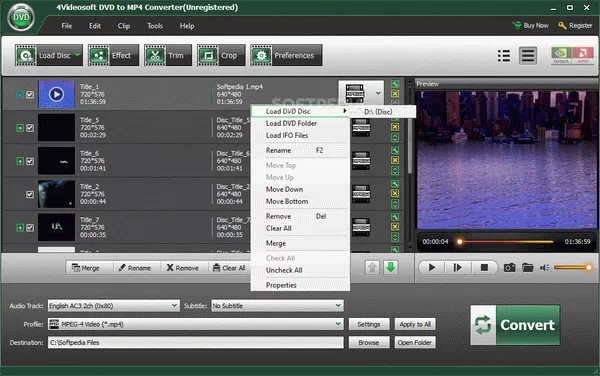
Task: Open the Crop tool
Action: 221,55
